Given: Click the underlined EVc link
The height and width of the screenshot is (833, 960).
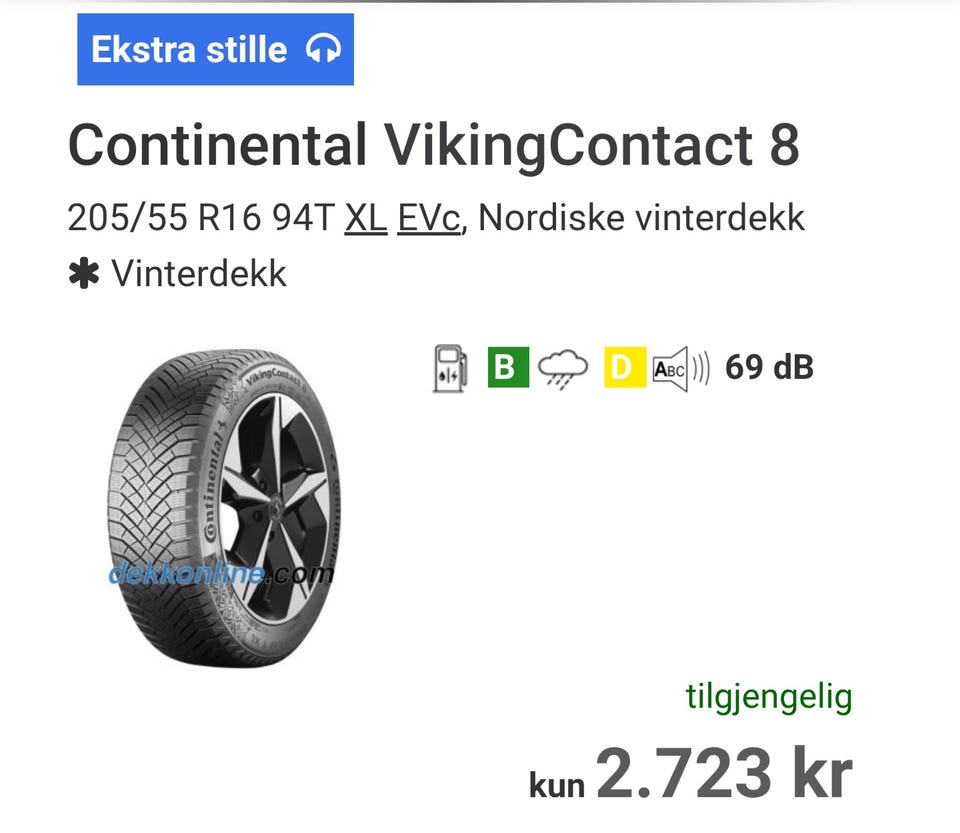Looking at the screenshot, I should 429,217.
